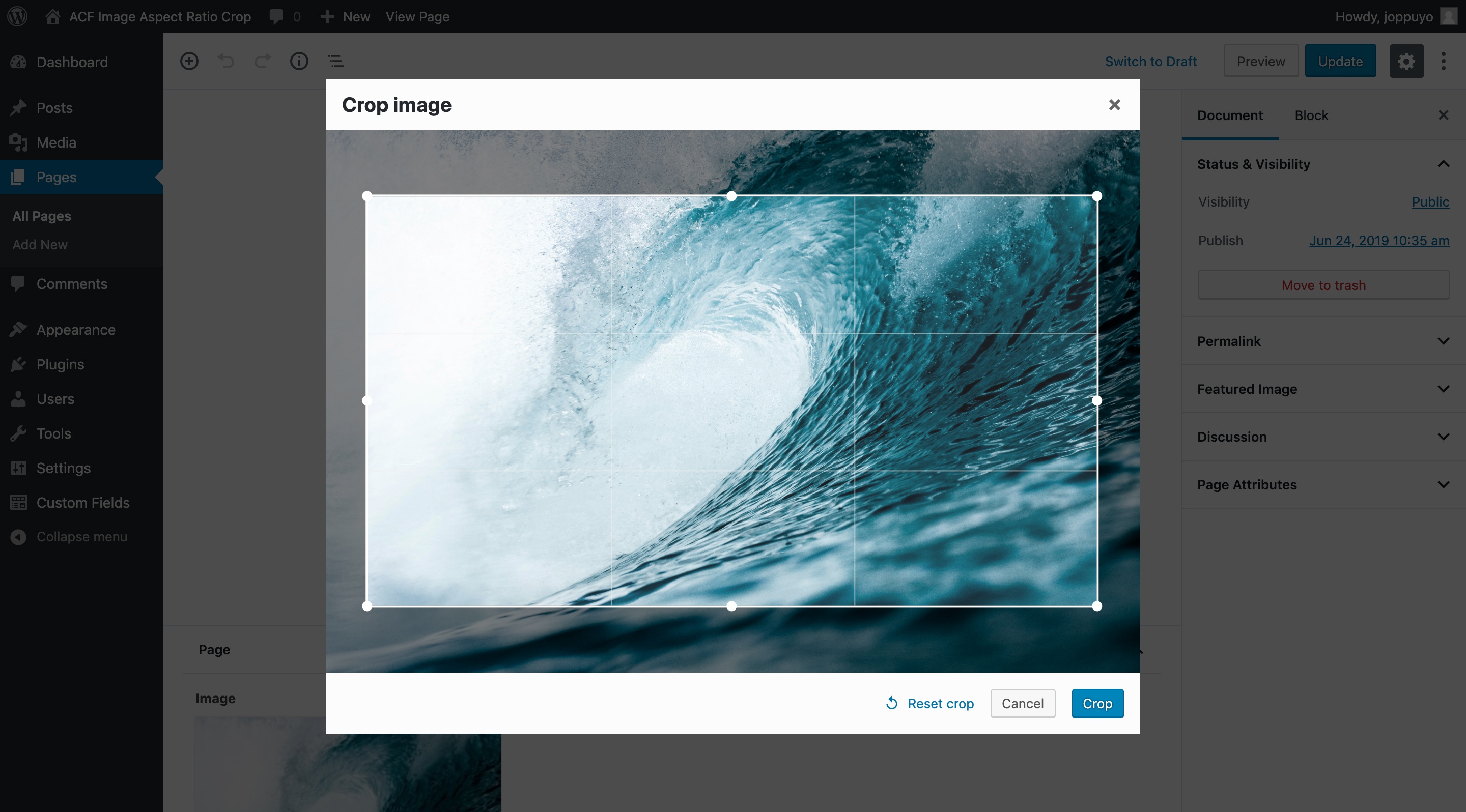1466x812 pixels.
Task: Click the redo arrow icon in toolbar
Action: point(262,60)
